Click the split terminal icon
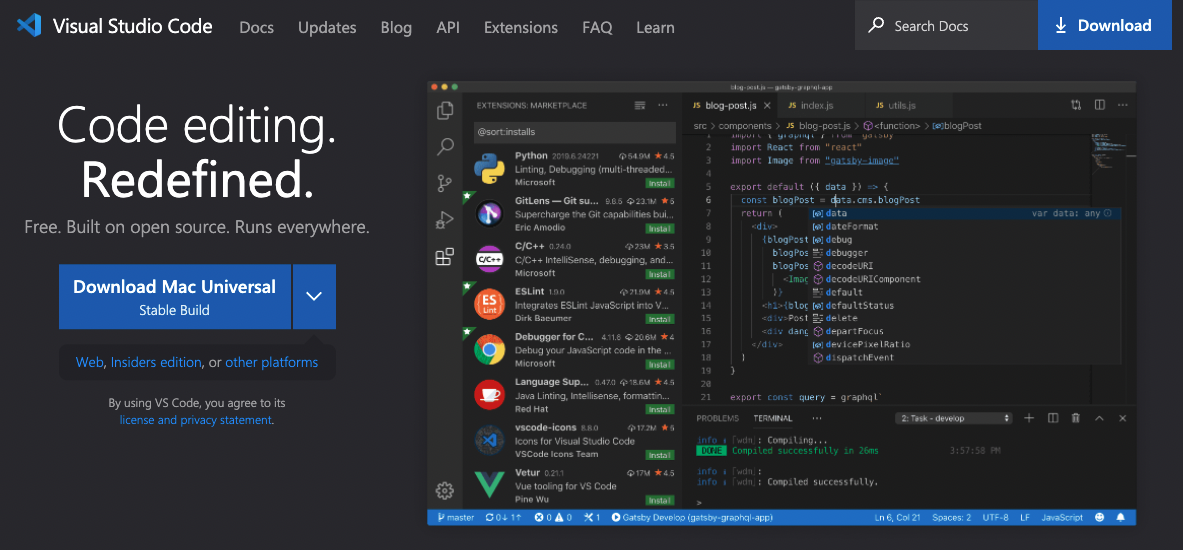 1053,418
